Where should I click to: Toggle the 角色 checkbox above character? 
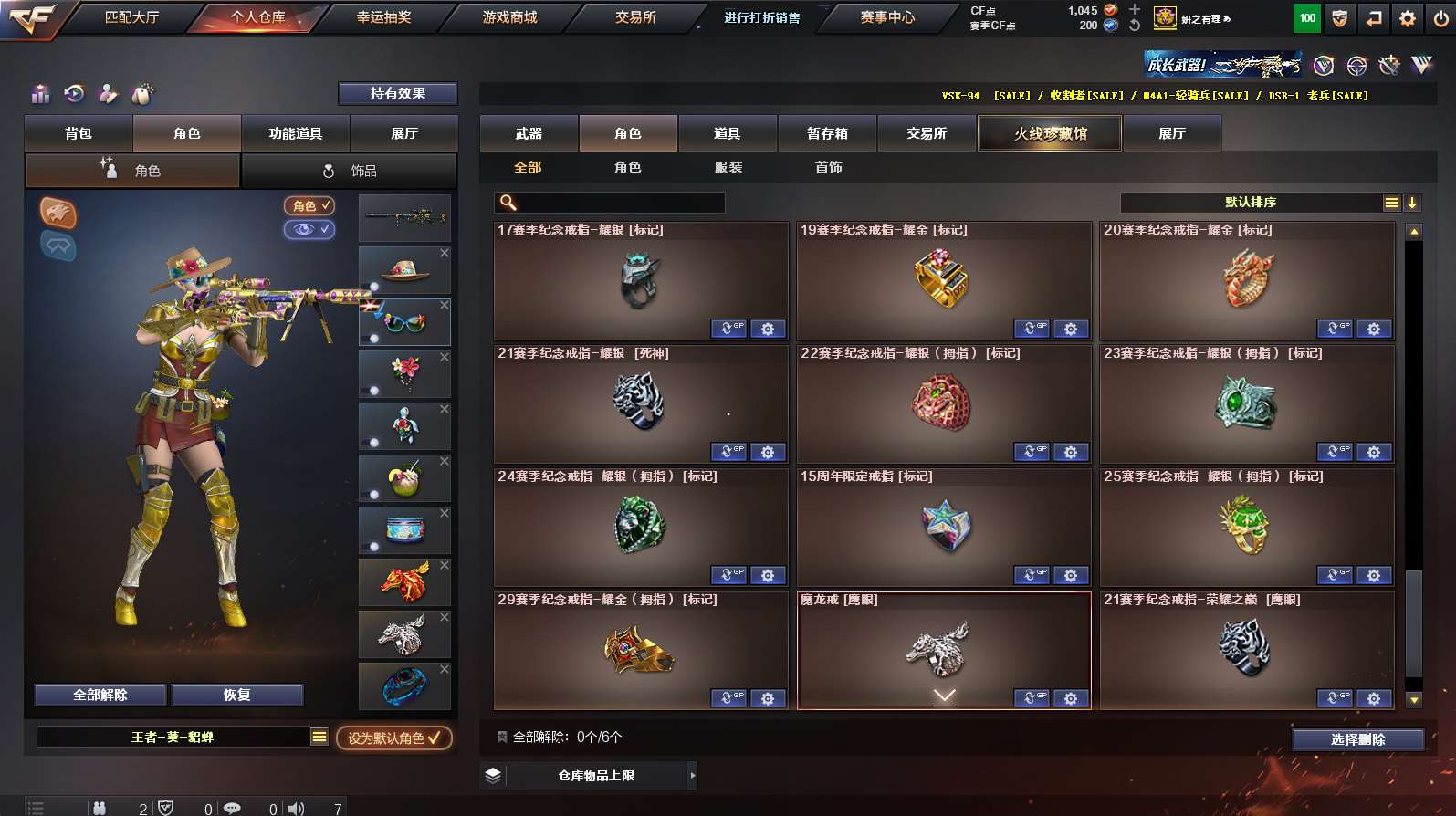point(309,206)
